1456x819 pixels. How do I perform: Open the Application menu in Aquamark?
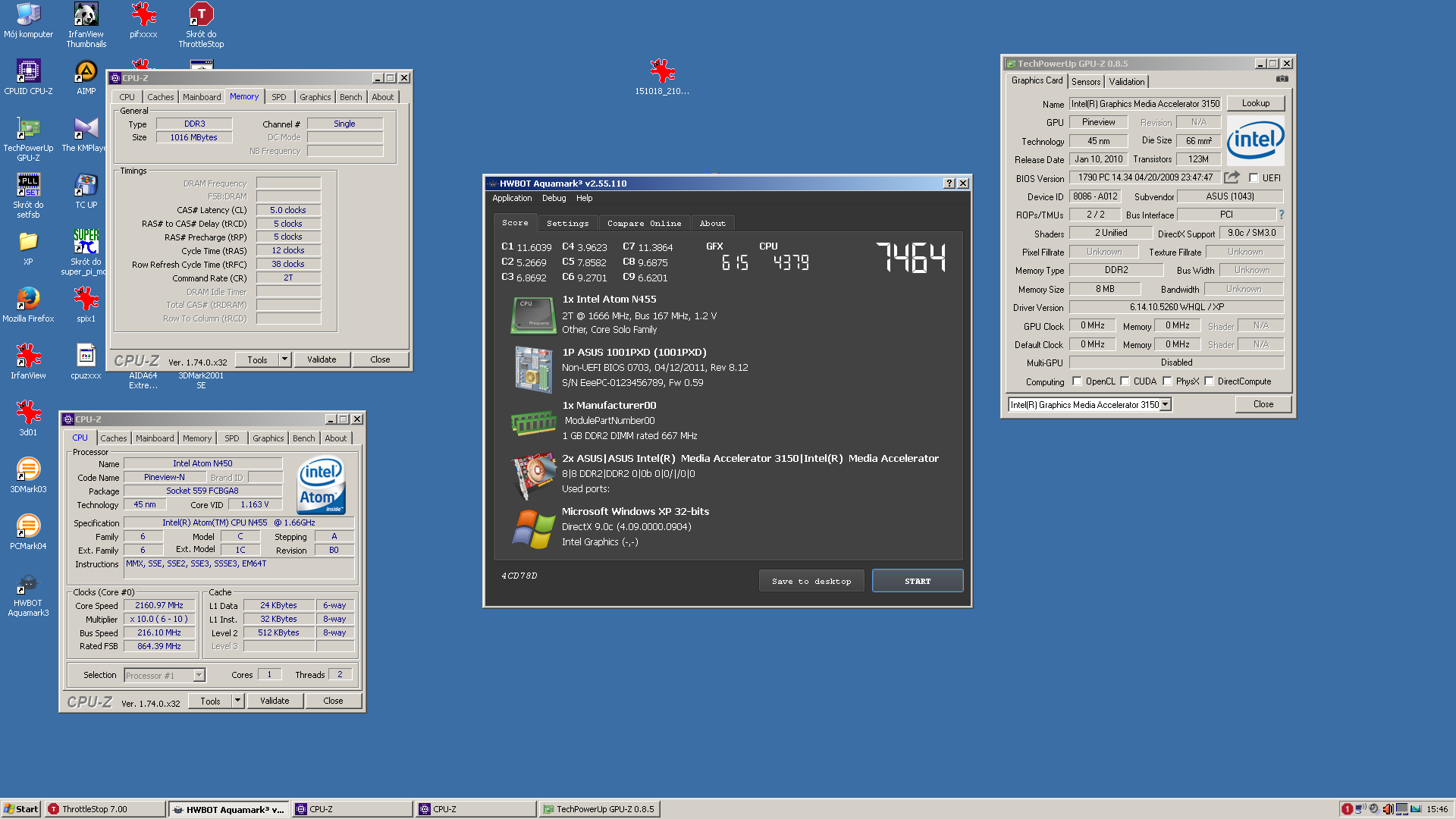click(512, 198)
